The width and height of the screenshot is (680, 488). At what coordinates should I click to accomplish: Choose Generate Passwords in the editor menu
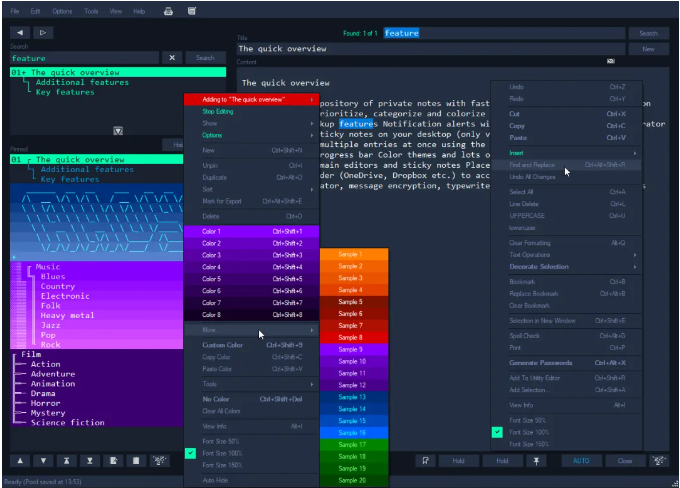coord(566,363)
